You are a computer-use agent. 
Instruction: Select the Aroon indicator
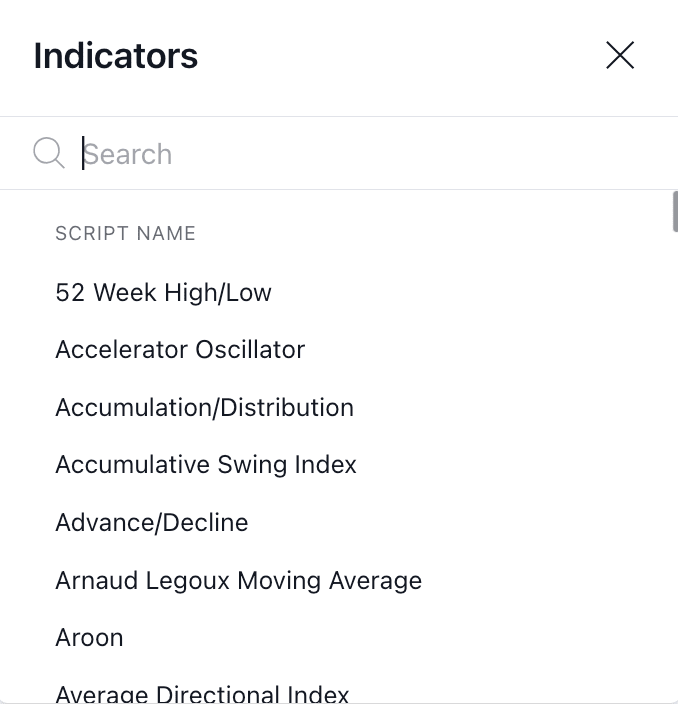[x=89, y=638]
